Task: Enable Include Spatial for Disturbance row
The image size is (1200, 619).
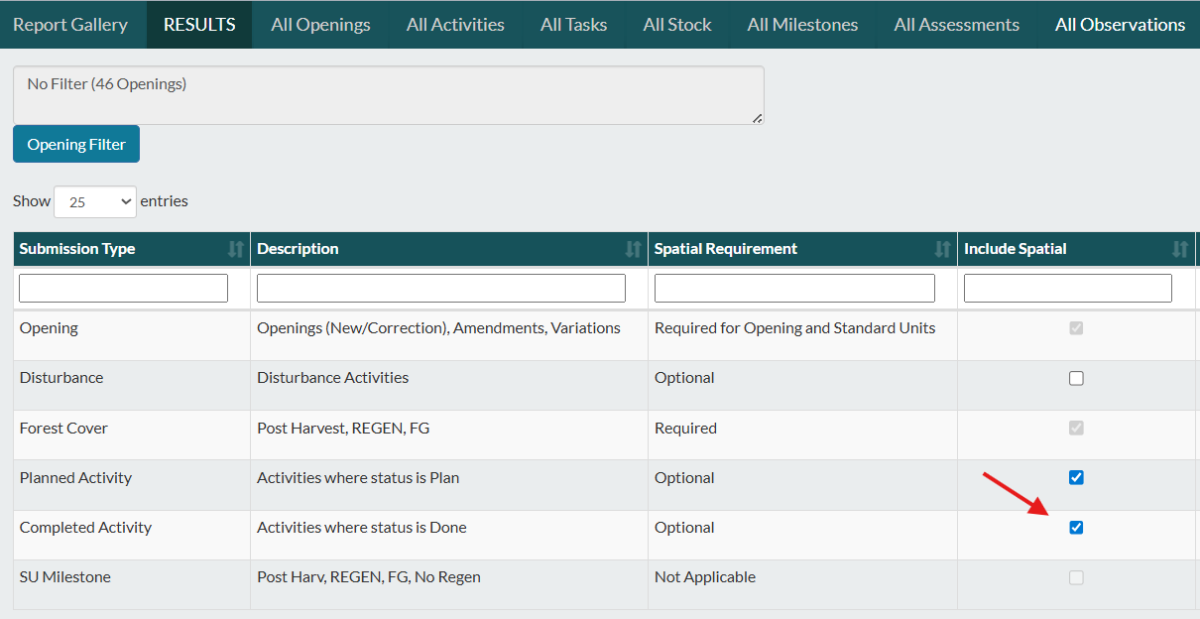Action: tap(1076, 378)
